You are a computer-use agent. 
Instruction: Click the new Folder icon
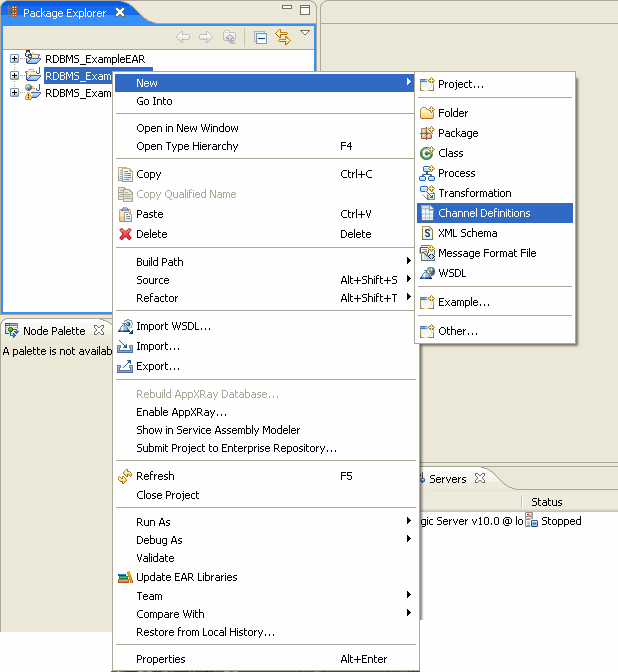tap(427, 113)
